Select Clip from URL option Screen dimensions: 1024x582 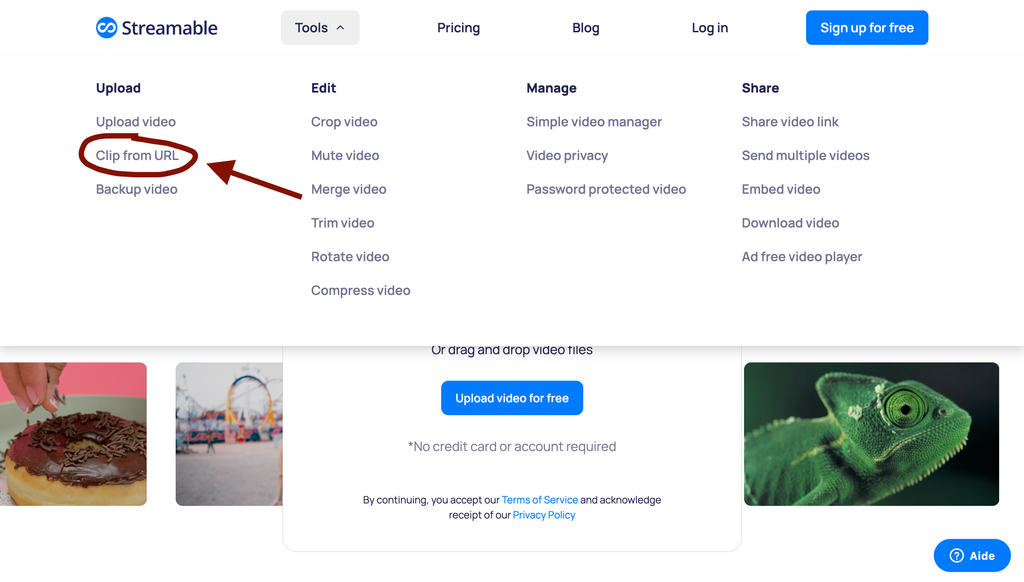137,155
